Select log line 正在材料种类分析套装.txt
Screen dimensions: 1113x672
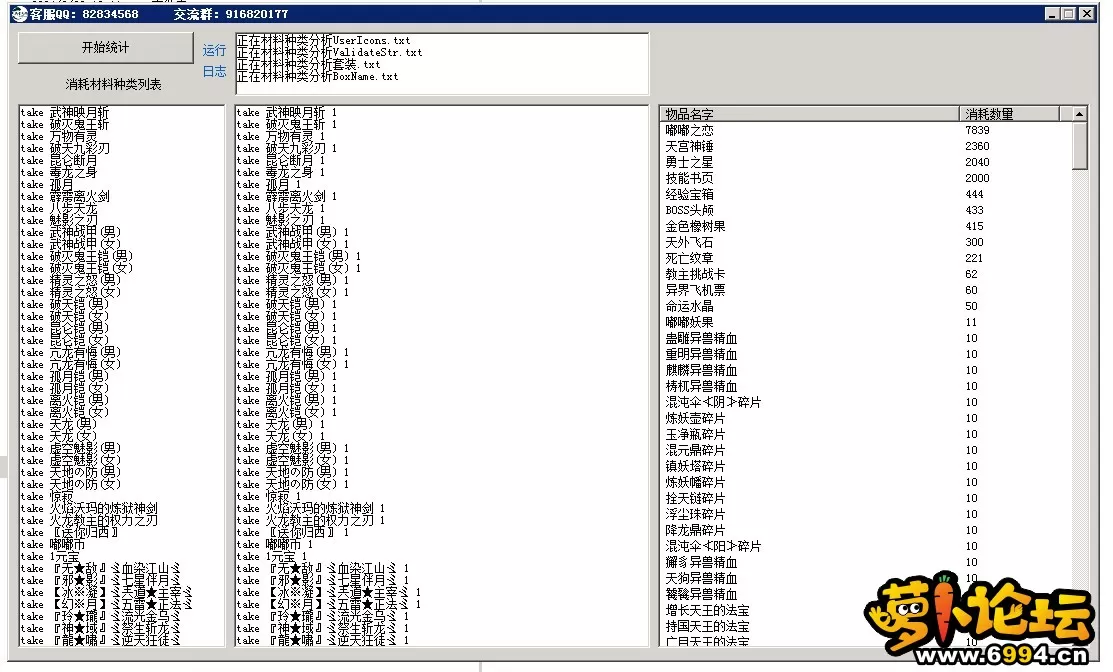pyautogui.click(x=308, y=65)
